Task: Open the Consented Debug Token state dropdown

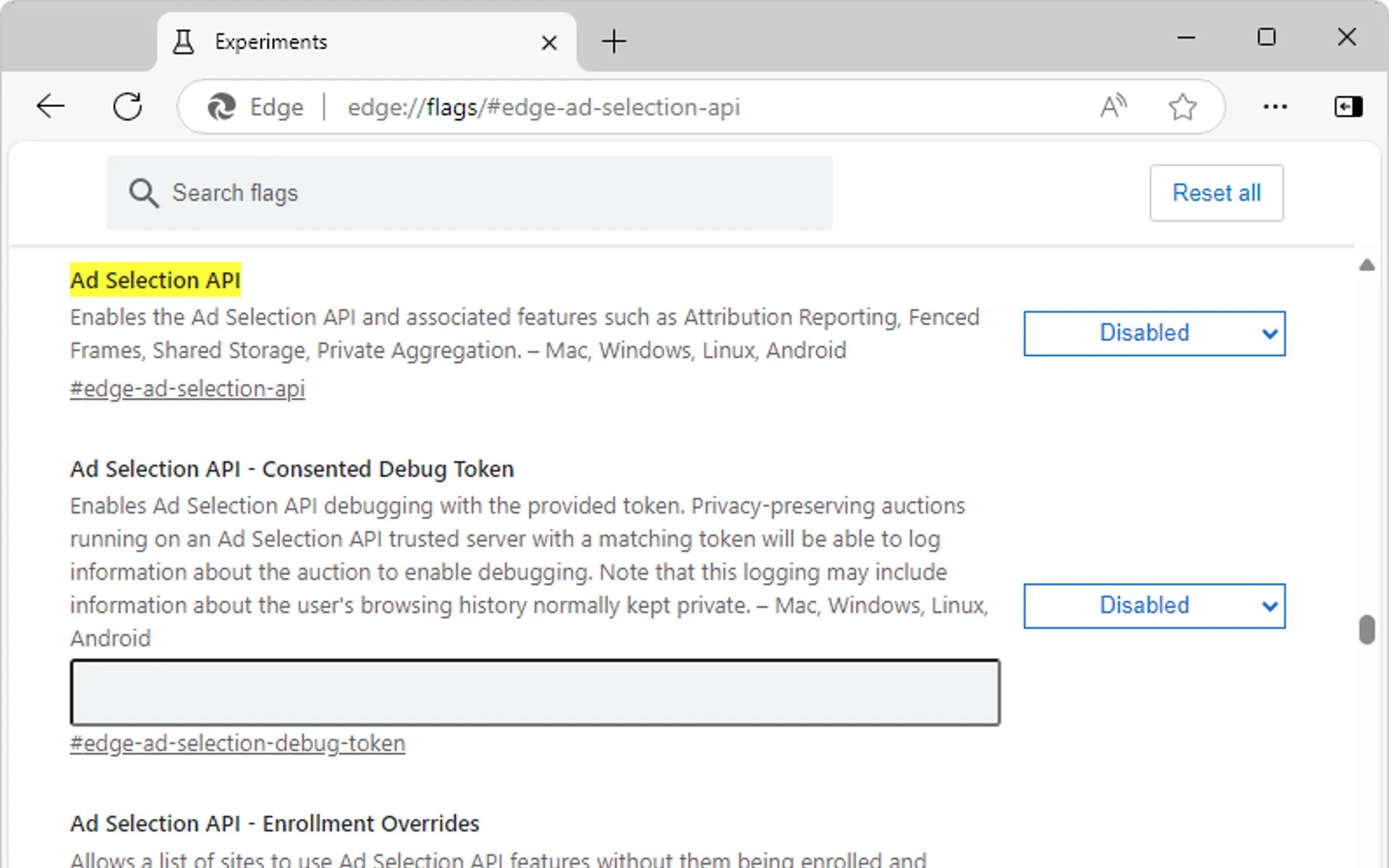Action: (x=1154, y=606)
